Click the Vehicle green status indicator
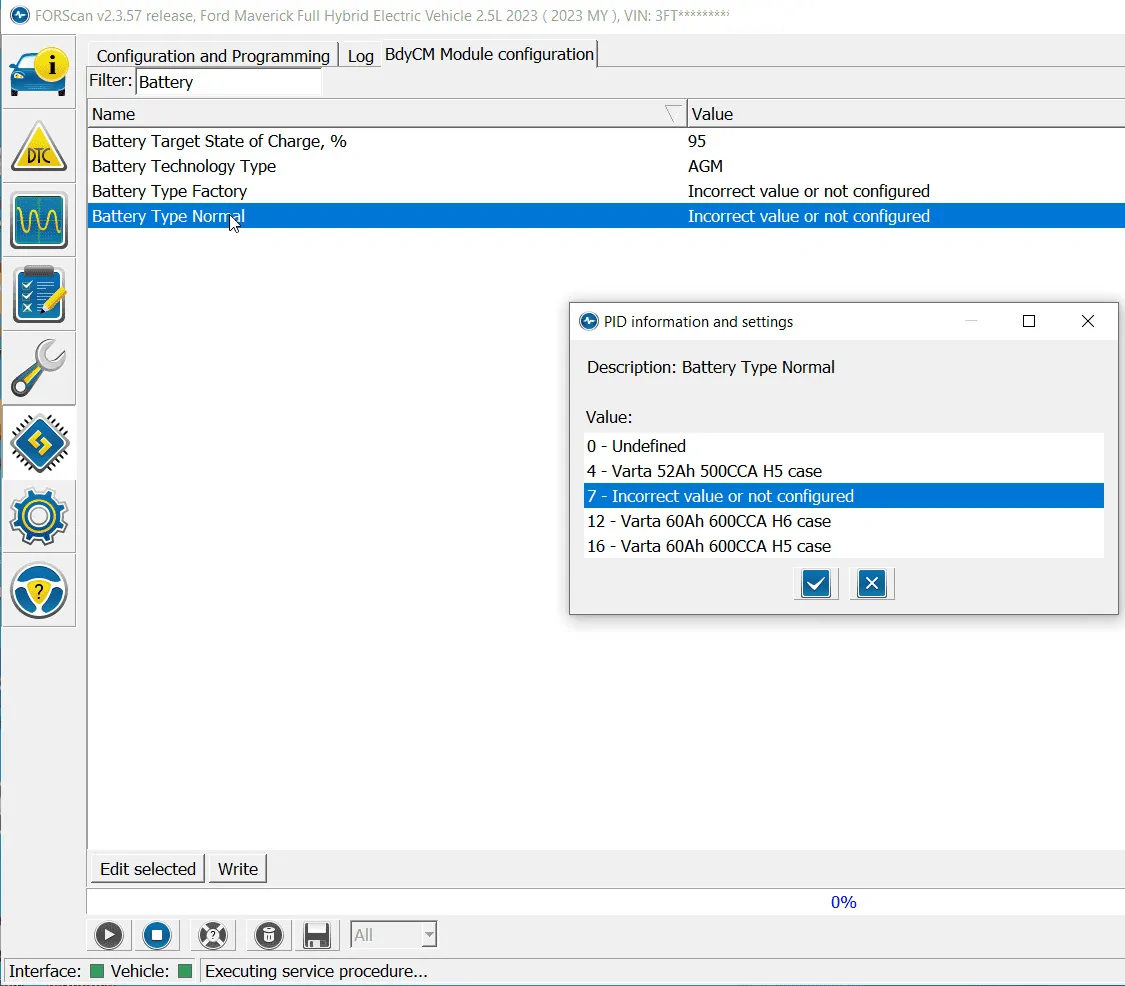1125x986 pixels. tap(185, 972)
